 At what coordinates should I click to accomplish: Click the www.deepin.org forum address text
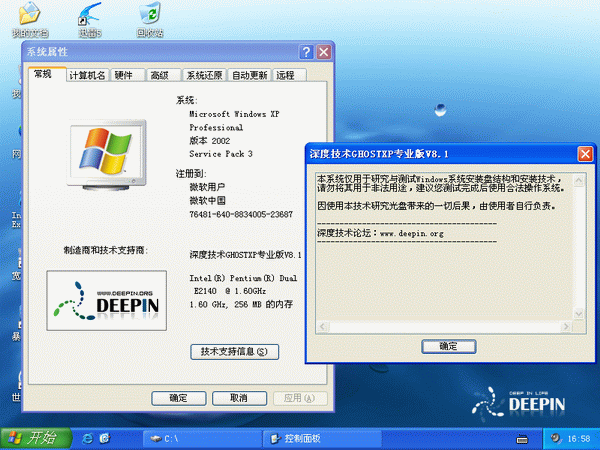coord(412,233)
